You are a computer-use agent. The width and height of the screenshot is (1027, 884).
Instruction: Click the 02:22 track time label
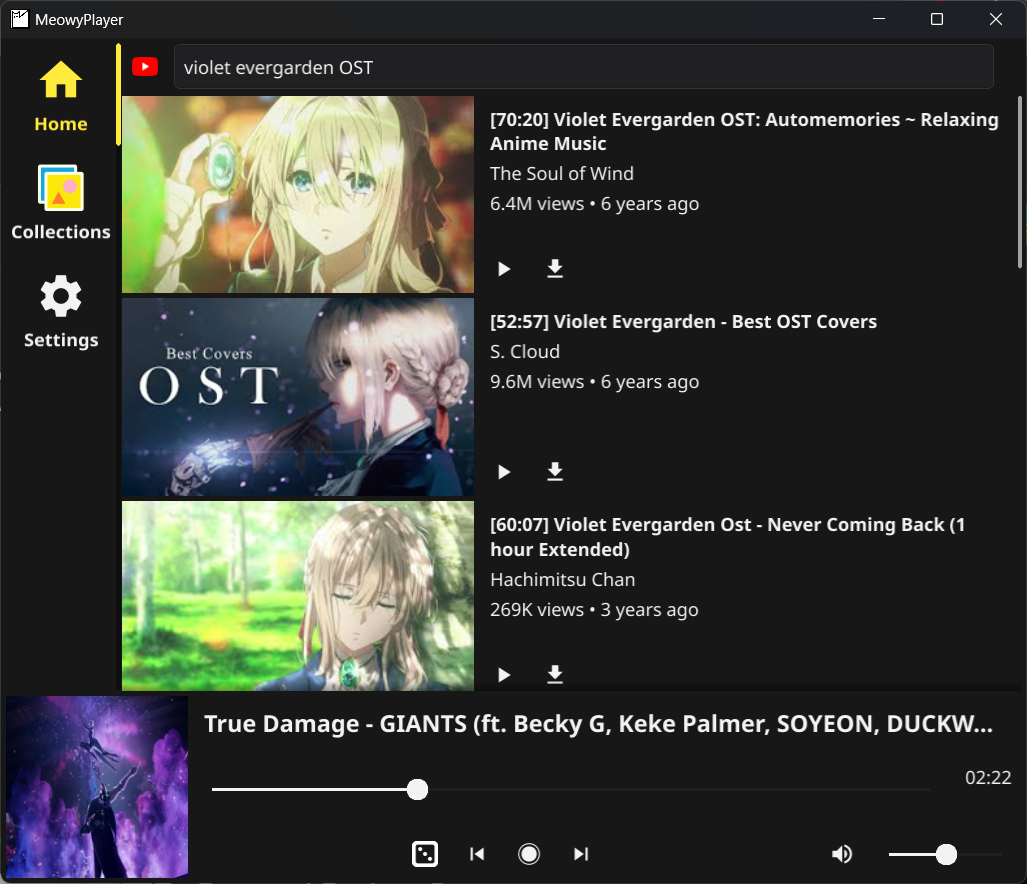pyautogui.click(x=988, y=778)
